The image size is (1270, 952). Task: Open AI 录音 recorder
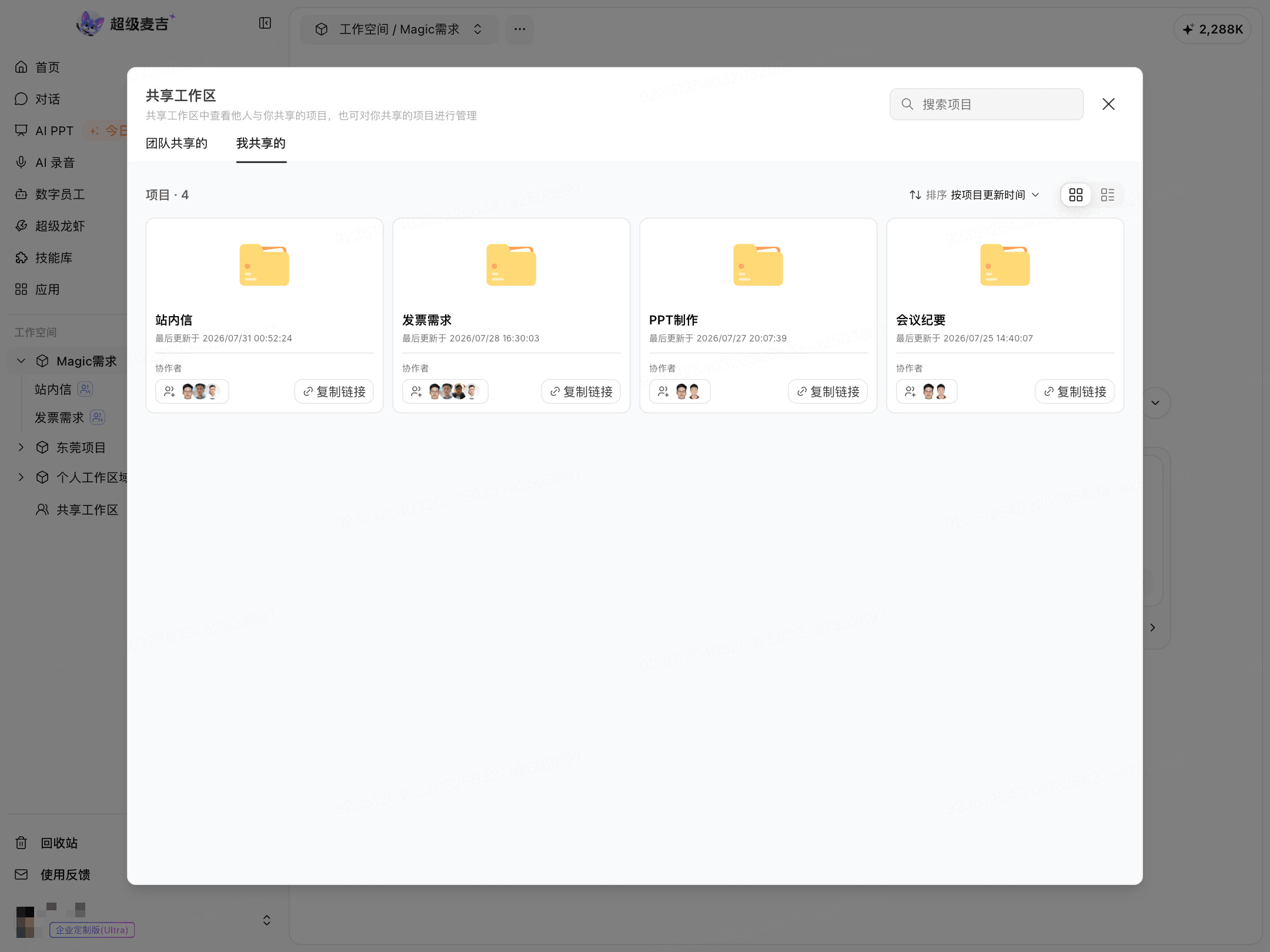(x=45, y=162)
